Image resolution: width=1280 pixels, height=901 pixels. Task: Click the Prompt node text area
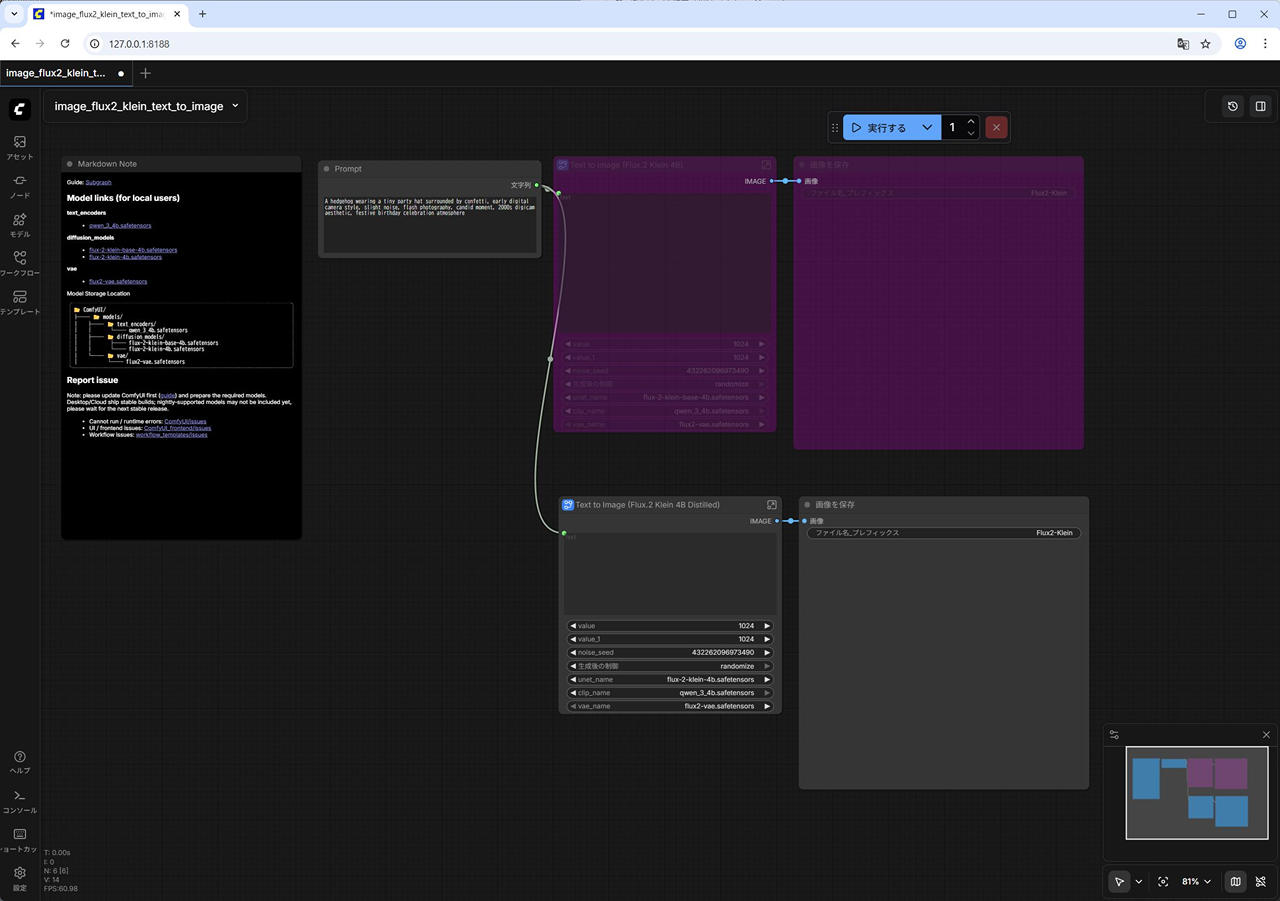pyautogui.click(x=429, y=225)
